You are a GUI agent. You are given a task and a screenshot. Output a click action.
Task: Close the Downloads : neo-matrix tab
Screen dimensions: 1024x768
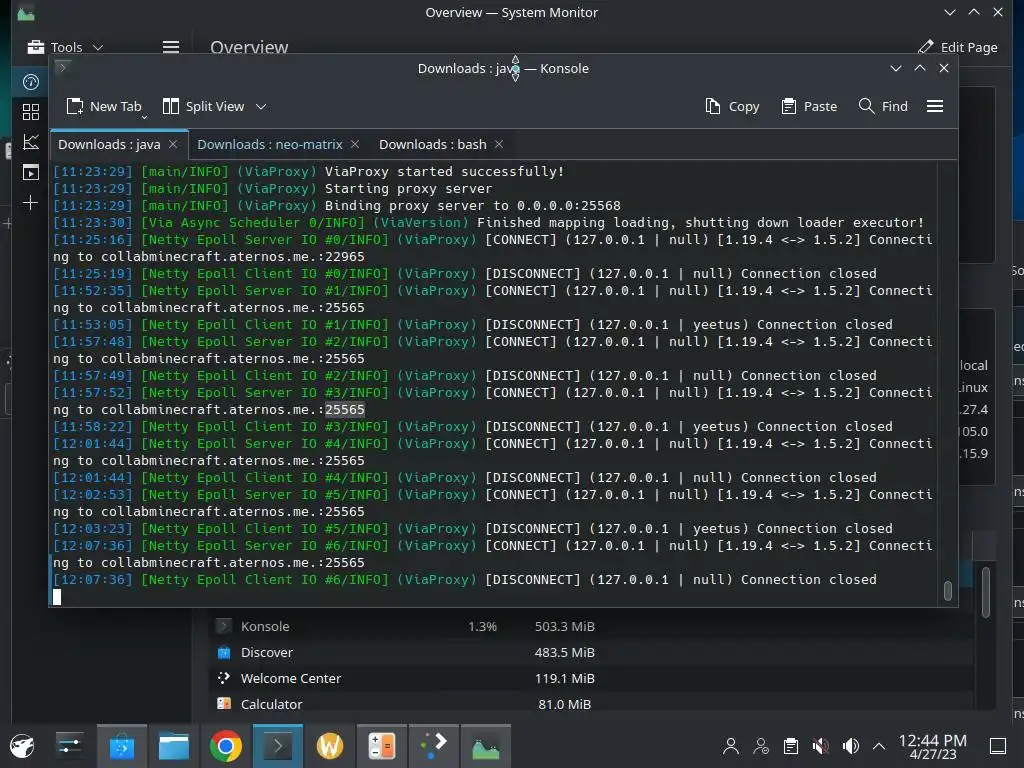click(355, 144)
